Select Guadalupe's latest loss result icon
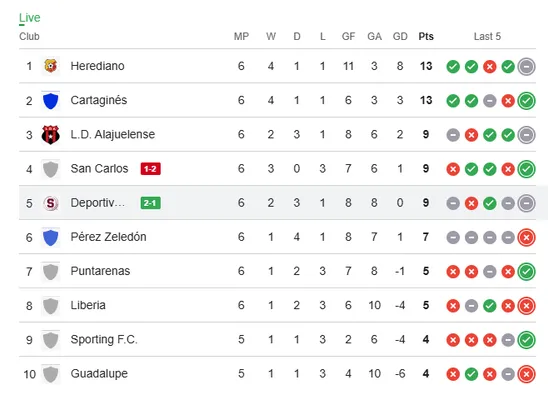This screenshot has width=548, height=400. tap(526, 374)
